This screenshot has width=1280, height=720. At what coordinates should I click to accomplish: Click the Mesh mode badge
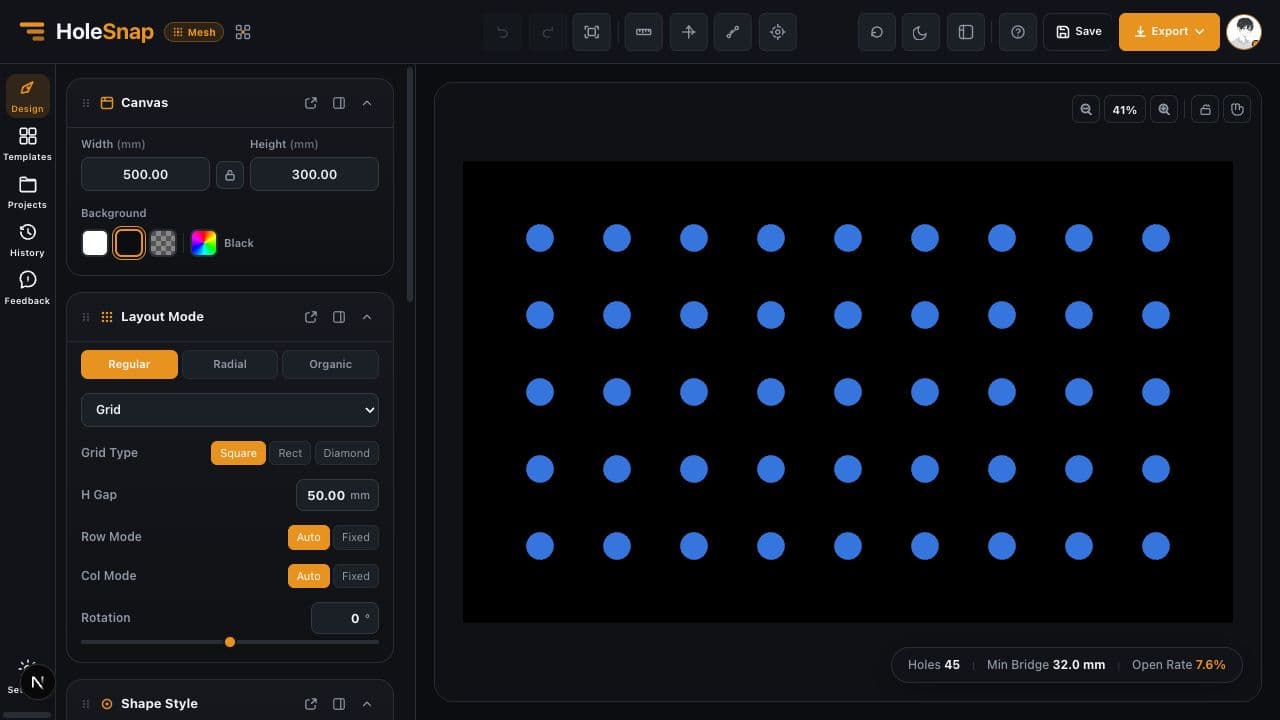coord(194,32)
